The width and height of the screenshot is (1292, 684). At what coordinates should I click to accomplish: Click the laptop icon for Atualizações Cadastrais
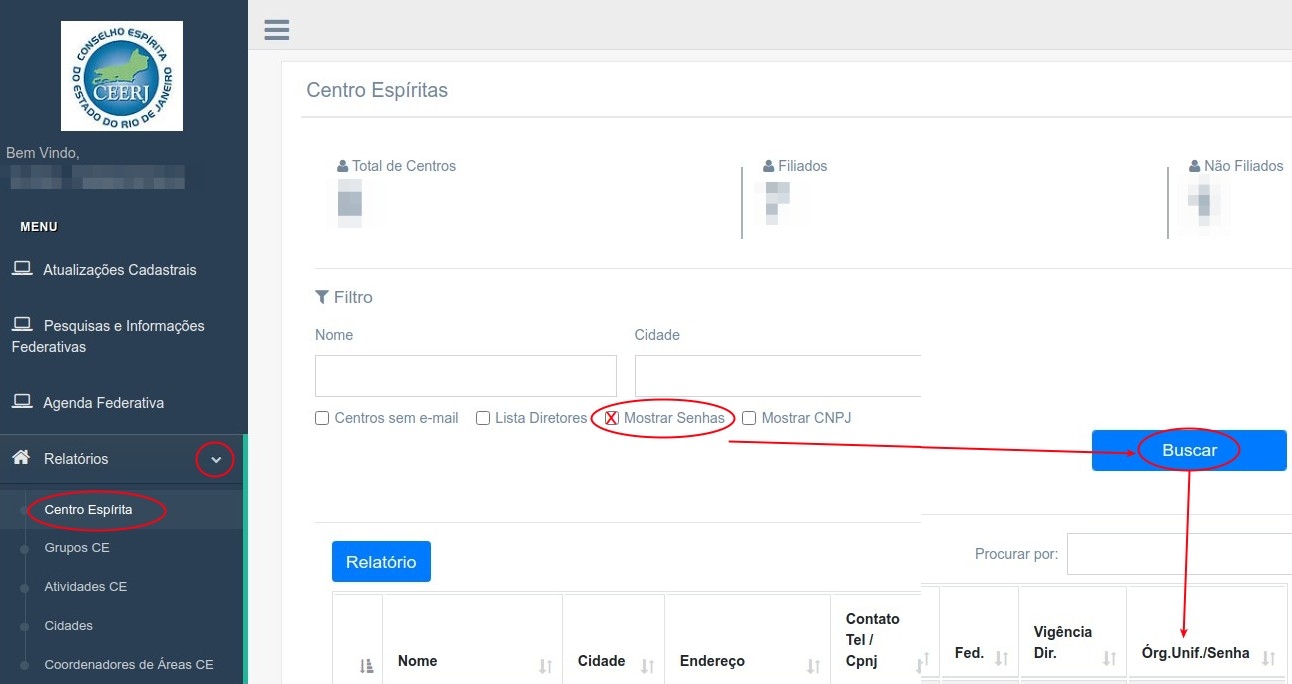[x=22, y=269]
